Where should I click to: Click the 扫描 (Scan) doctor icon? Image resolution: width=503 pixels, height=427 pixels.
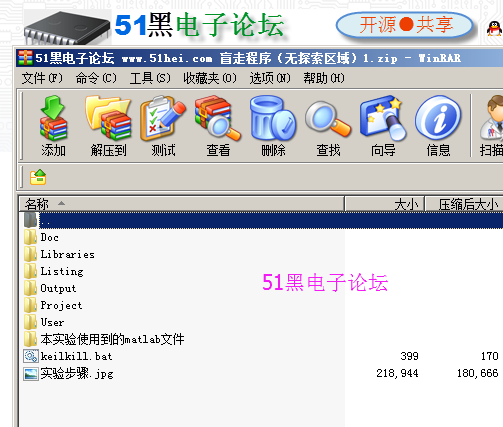[x=492, y=118]
